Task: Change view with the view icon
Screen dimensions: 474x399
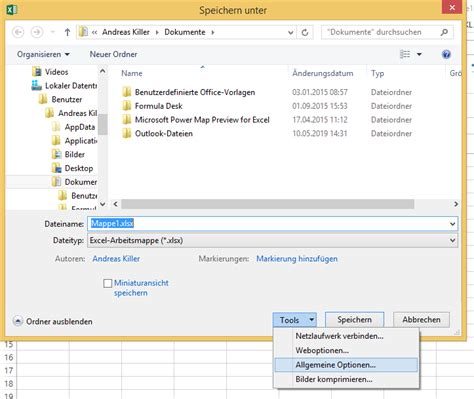Action: coord(405,54)
